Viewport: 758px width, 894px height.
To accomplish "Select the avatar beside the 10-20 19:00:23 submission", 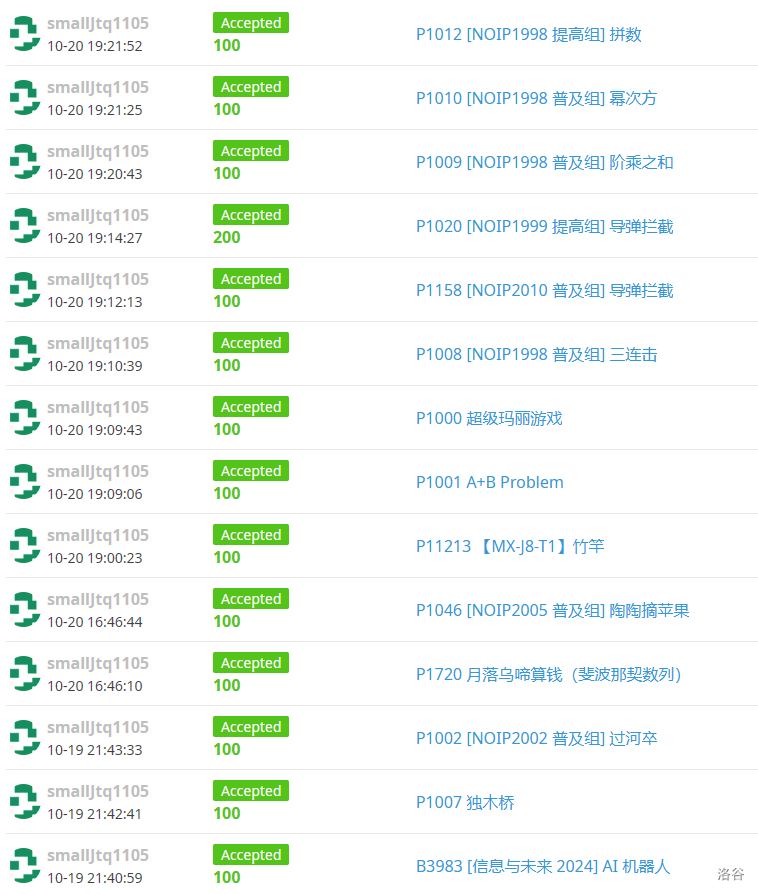I will point(24,546).
